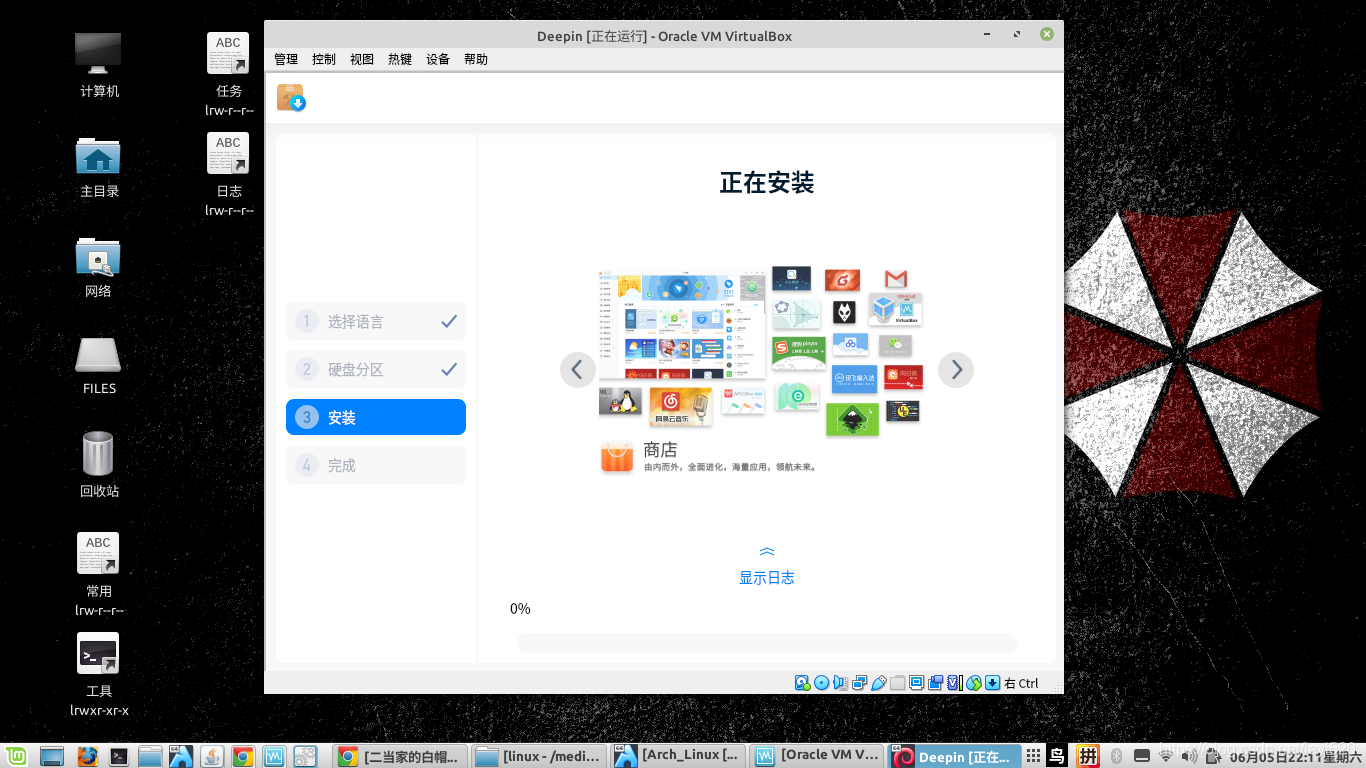The width and height of the screenshot is (1366, 768).
Task: Select the 工具 terminal script shortcut on desktop
Action: 99,674
